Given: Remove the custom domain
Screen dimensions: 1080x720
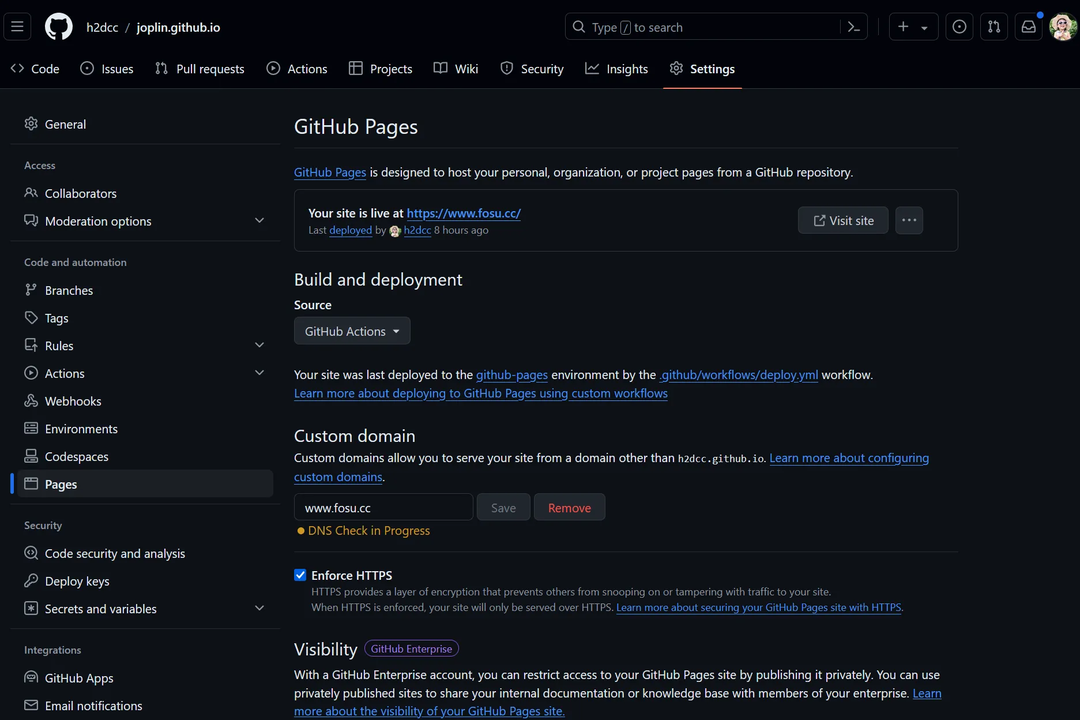Looking at the screenshot, I should 569,508.
